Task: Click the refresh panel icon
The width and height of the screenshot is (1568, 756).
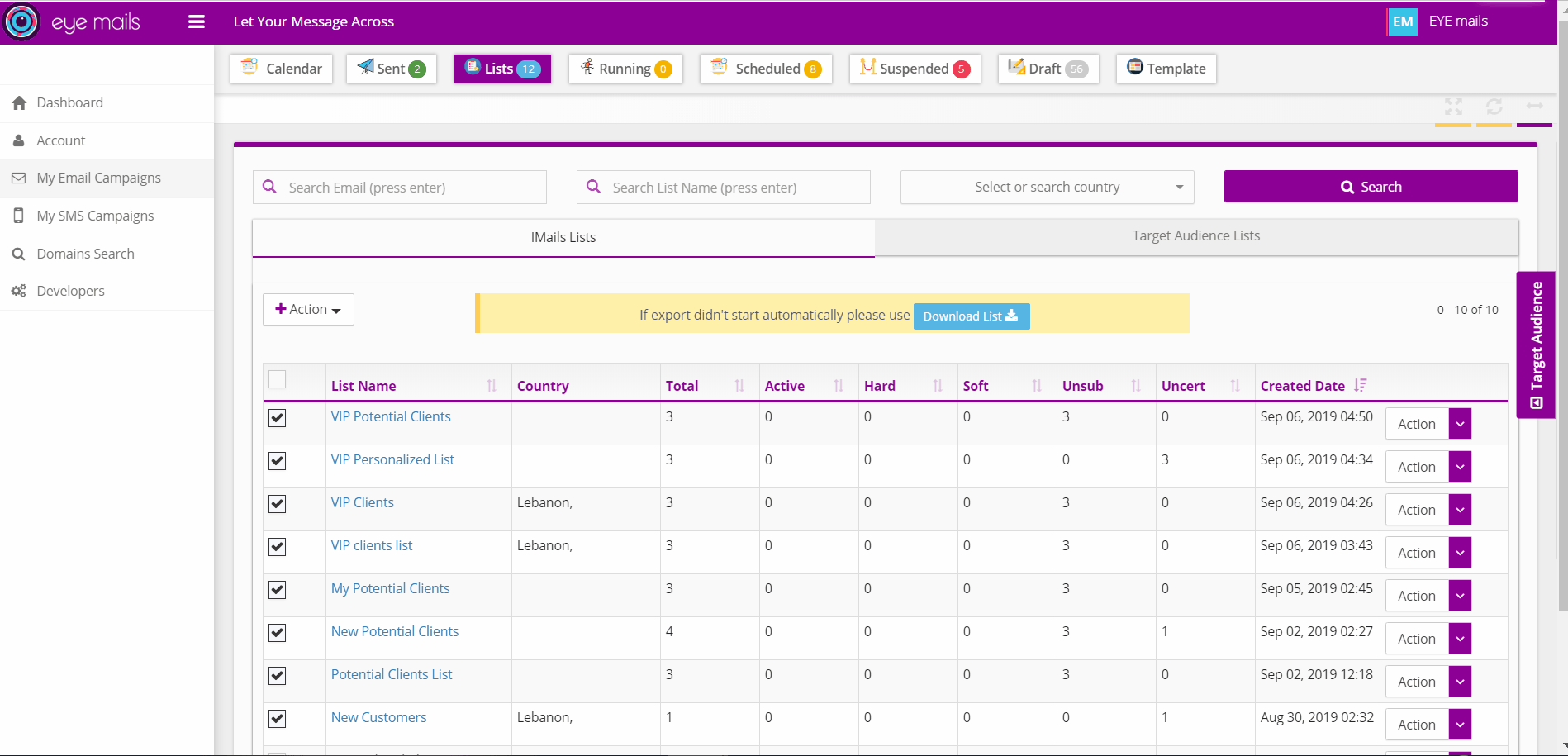Action: [1494, 107]
